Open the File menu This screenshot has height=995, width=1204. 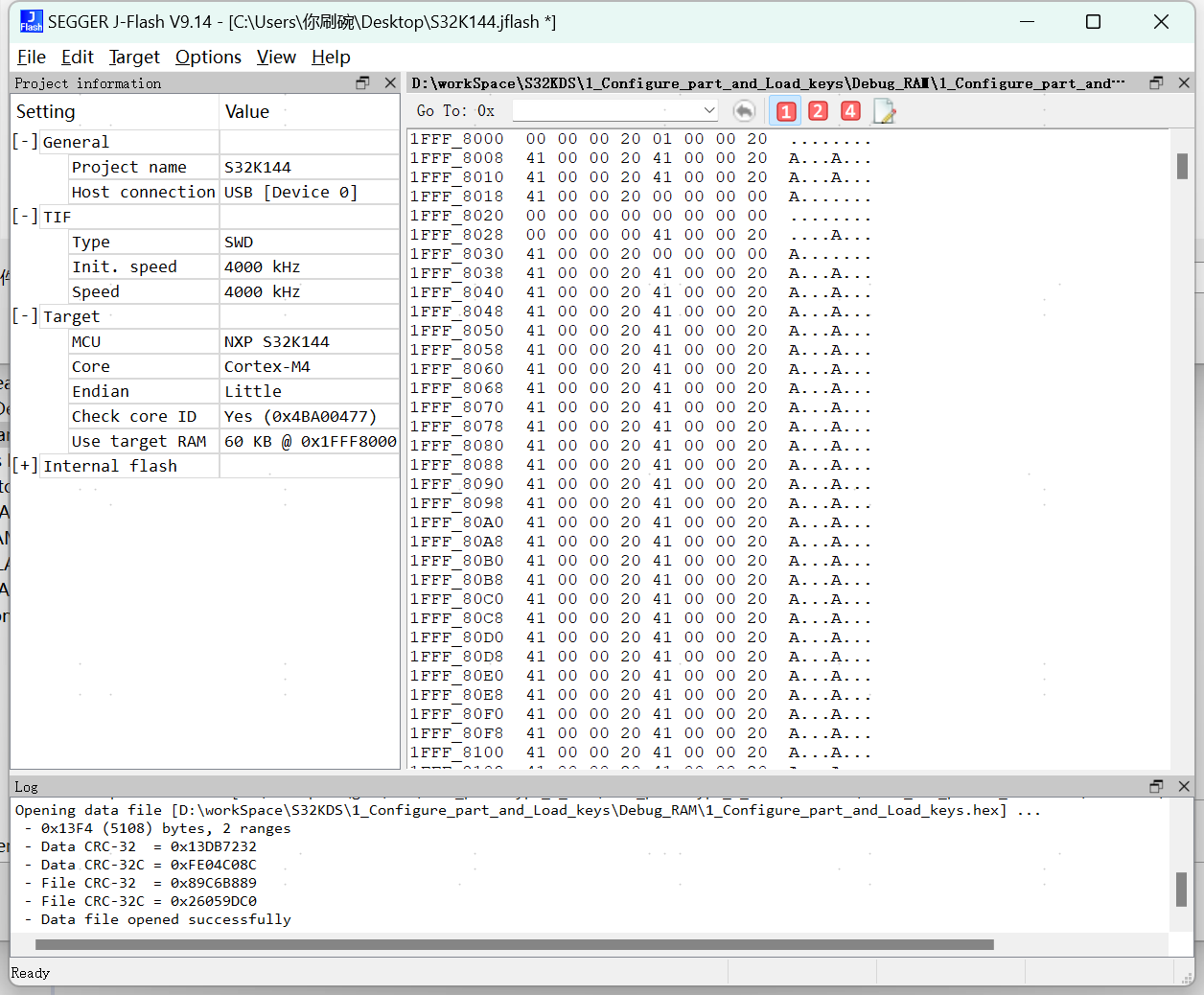[x=32, y=58]
